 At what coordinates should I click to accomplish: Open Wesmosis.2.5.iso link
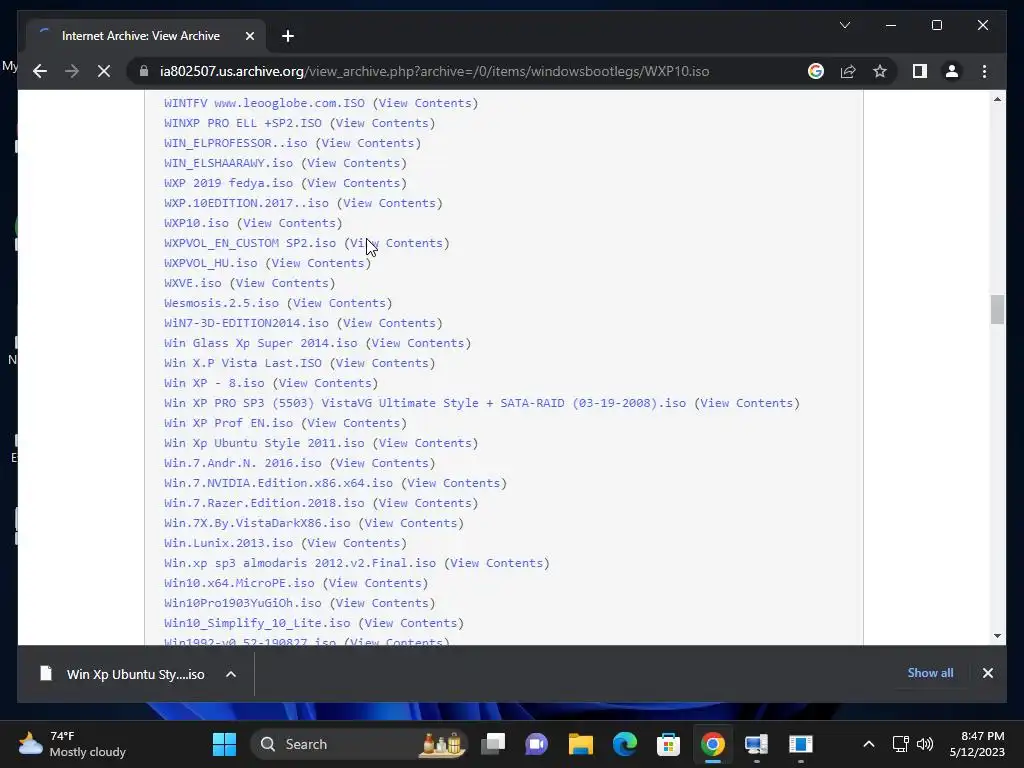tap(221, 303)
